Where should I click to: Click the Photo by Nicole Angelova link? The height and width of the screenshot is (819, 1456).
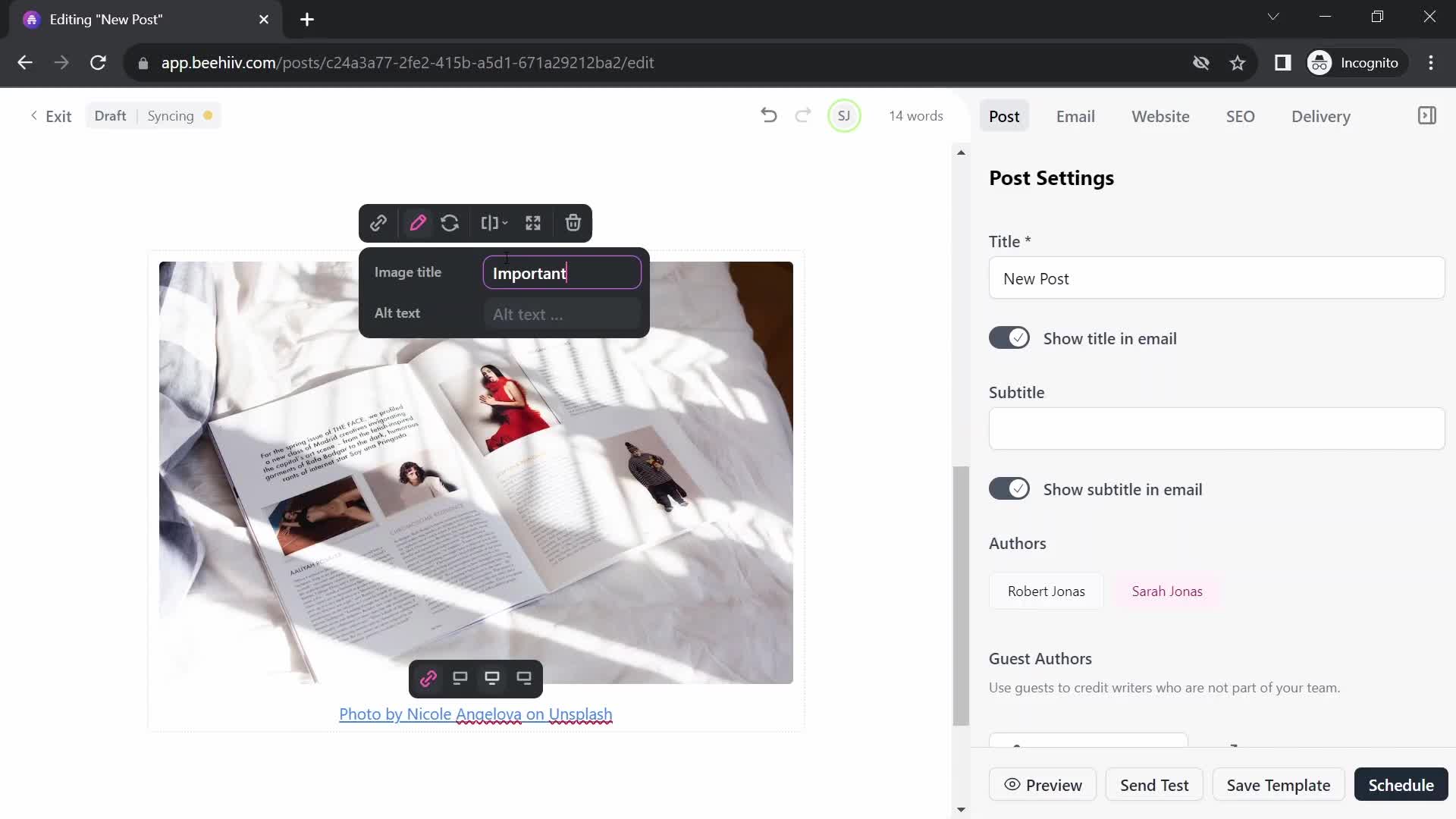[x=476, y=714]
